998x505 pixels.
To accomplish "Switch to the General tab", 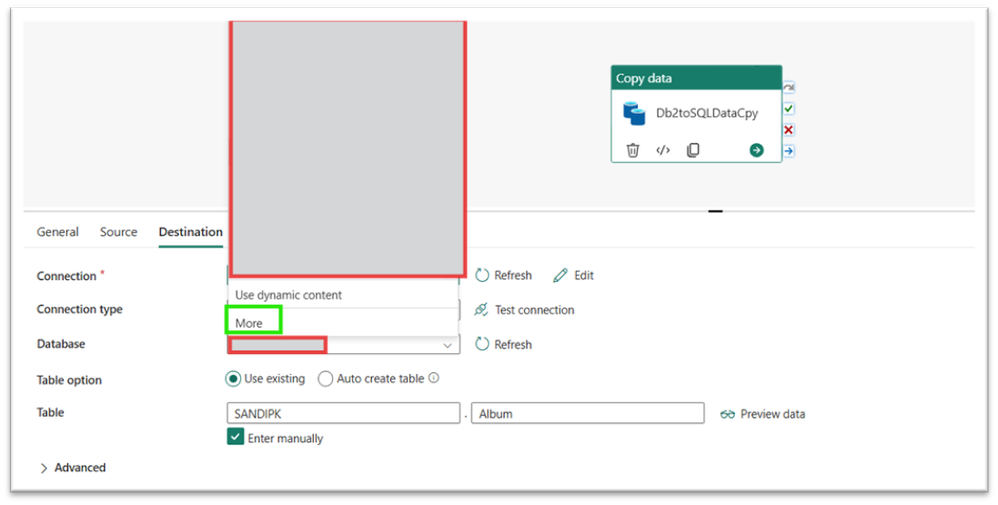I will coord(57,232).
